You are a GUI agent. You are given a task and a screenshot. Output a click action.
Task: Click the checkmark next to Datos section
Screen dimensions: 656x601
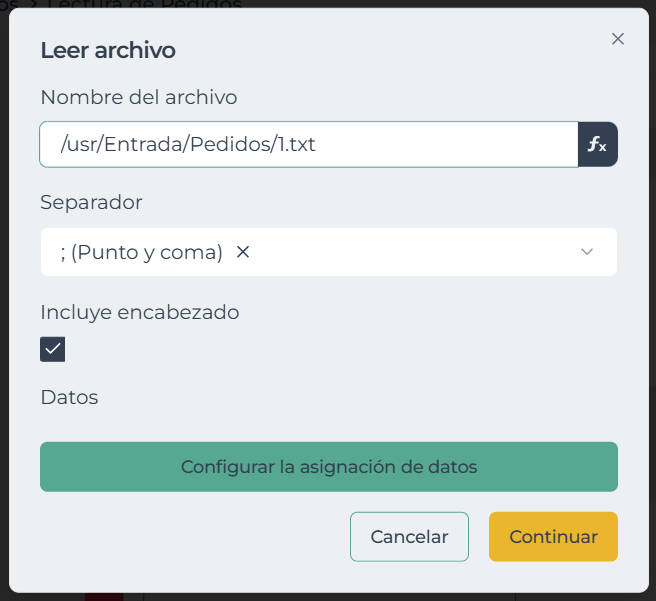[53, 349]
